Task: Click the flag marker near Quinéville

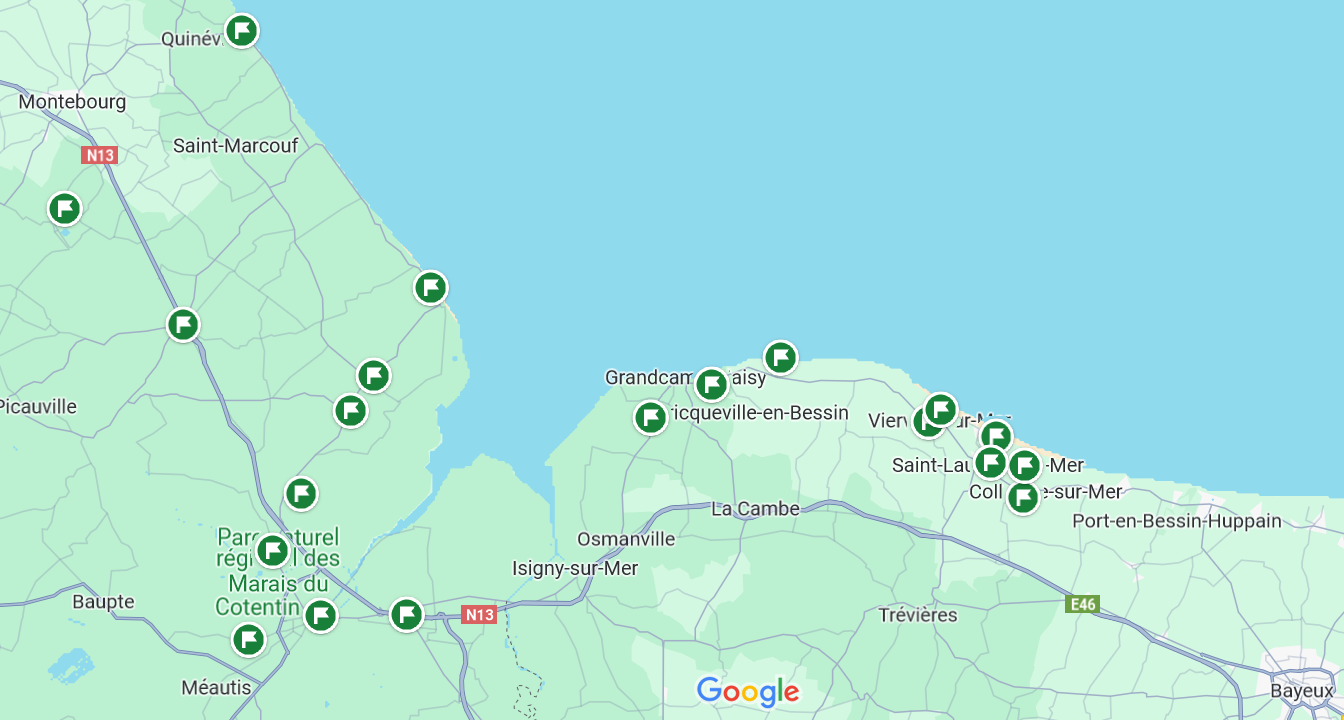Action: [241, 31]
